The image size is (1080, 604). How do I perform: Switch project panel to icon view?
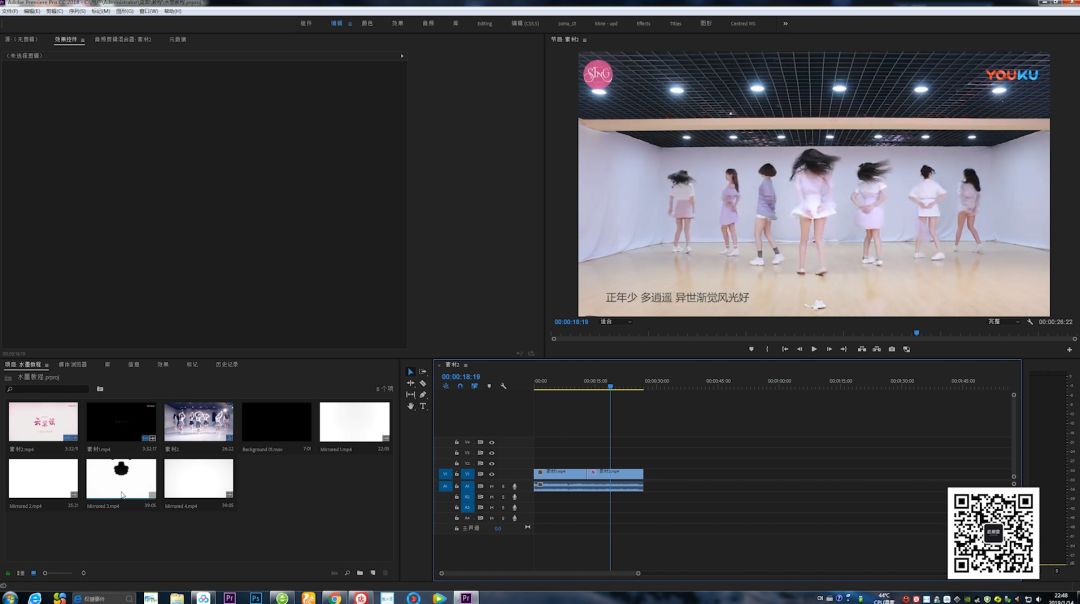[33, 573]
